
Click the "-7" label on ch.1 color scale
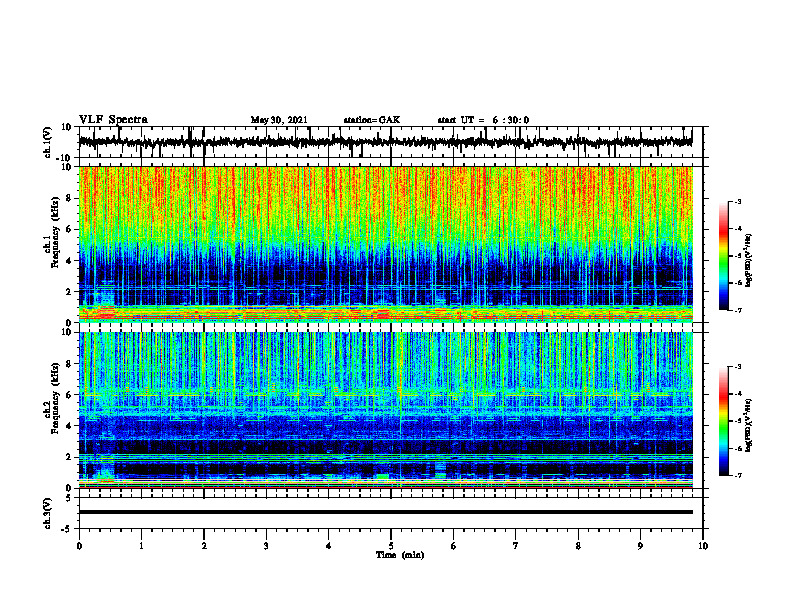pyautogui.click(x=738, y=310)
